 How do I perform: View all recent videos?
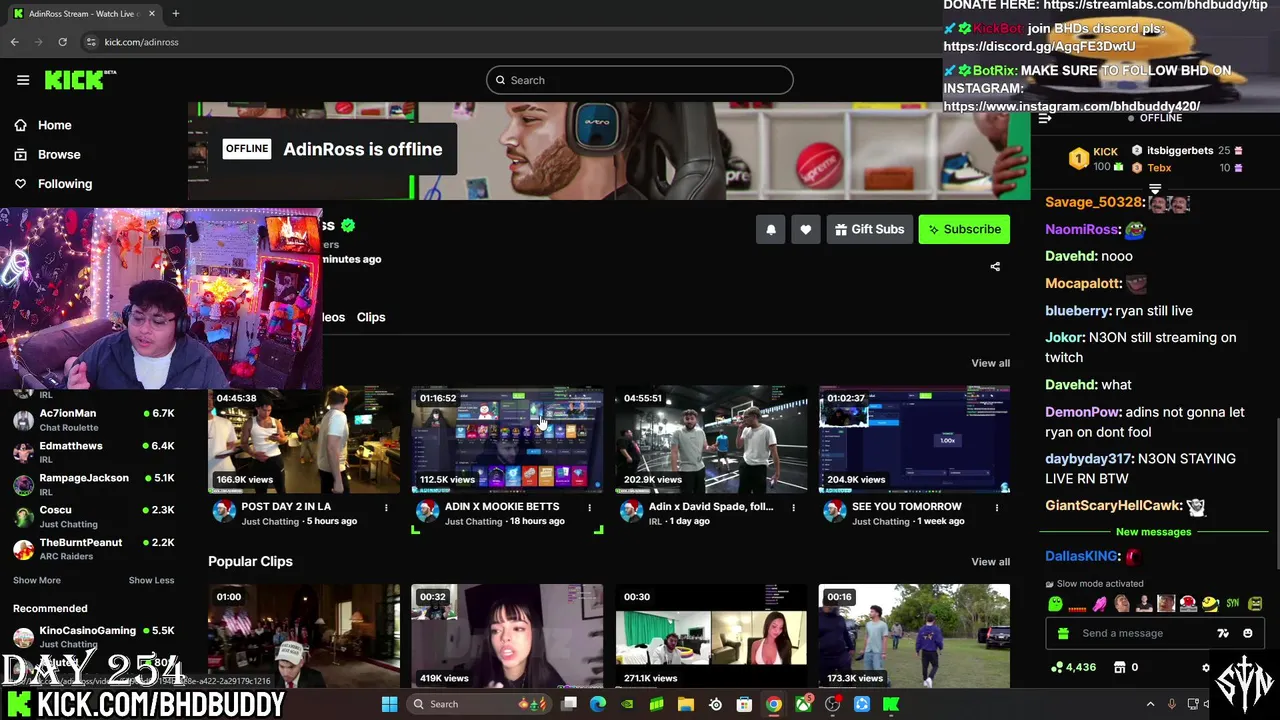(x=990, y=363)
